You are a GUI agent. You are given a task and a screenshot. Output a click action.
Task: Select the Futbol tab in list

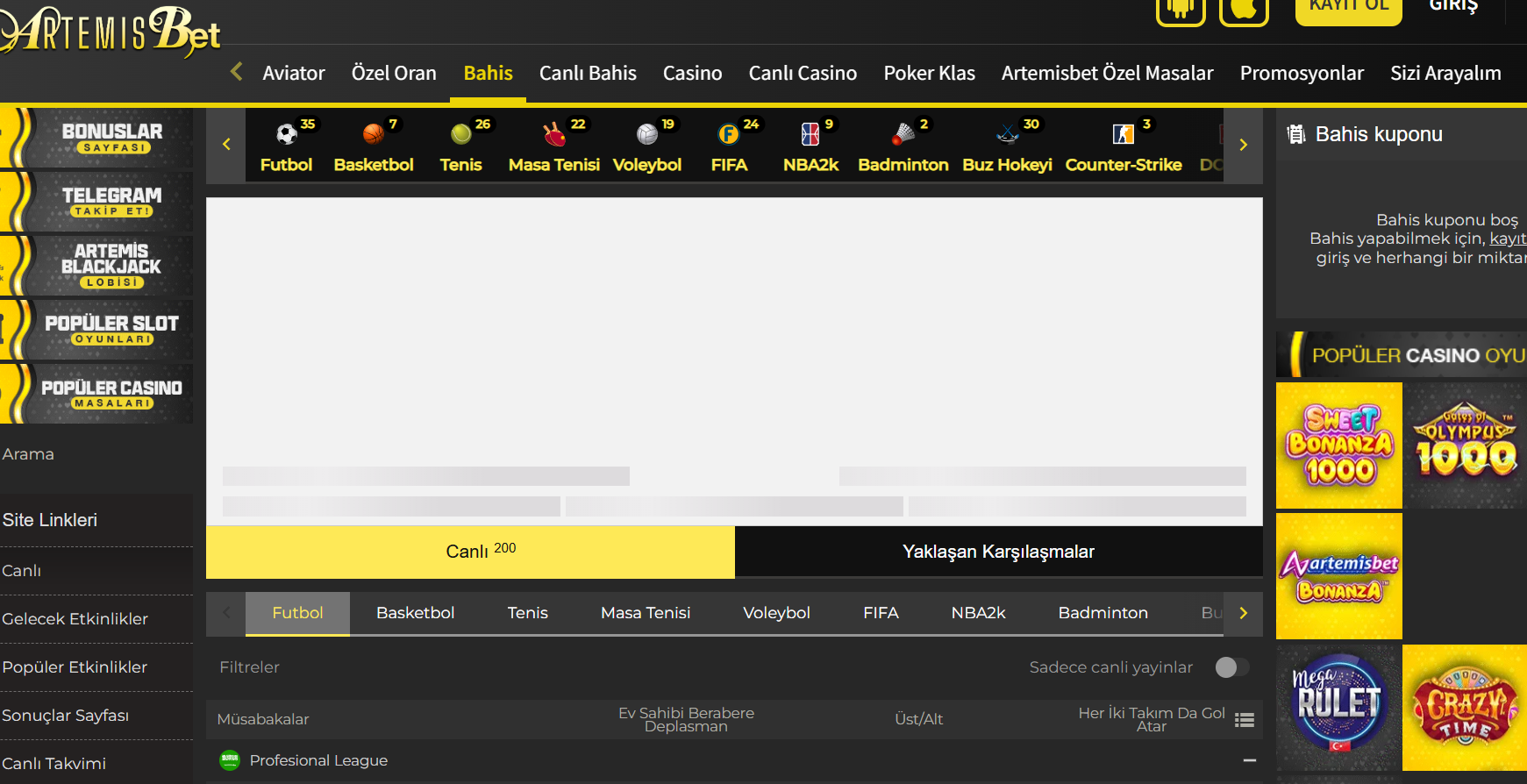pyautogui.click(x=297, y=613)
